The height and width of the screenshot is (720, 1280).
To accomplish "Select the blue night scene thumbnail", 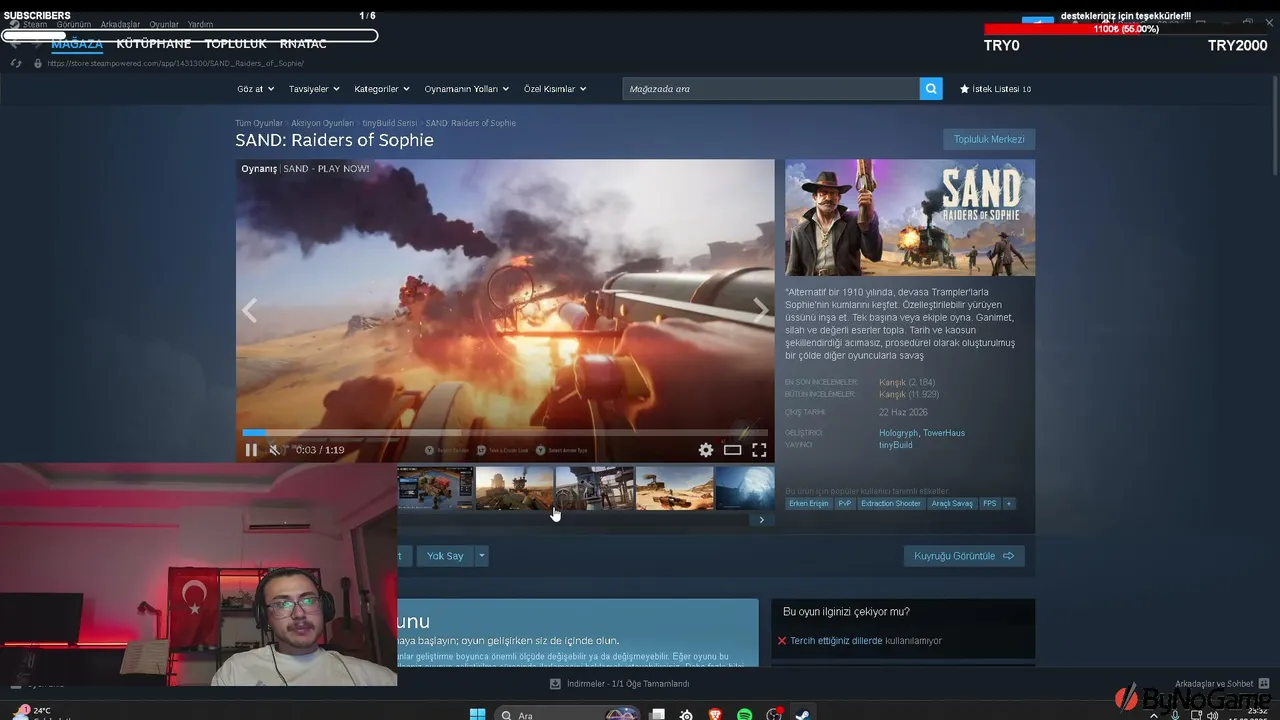I will pyautogui.click(x=745, y=488).
